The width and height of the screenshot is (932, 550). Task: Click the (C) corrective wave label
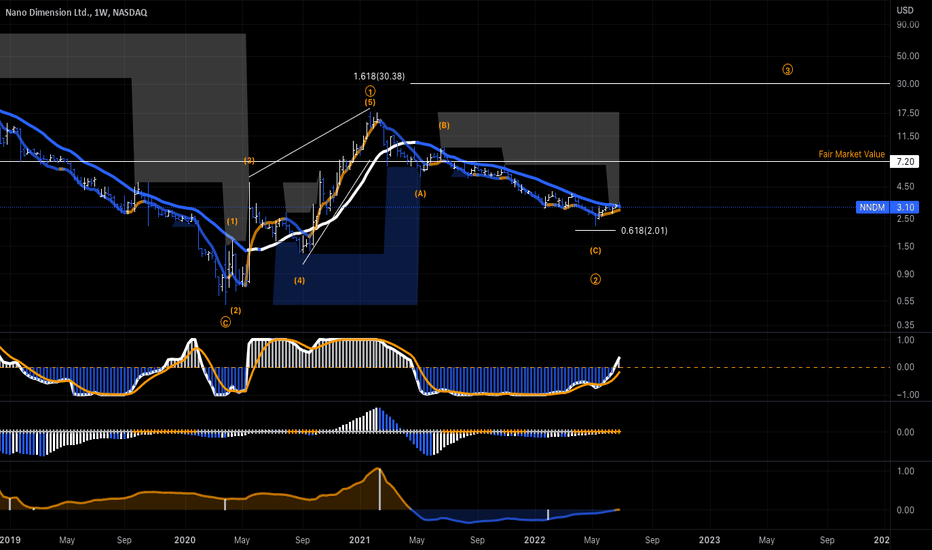coord(595,251)
